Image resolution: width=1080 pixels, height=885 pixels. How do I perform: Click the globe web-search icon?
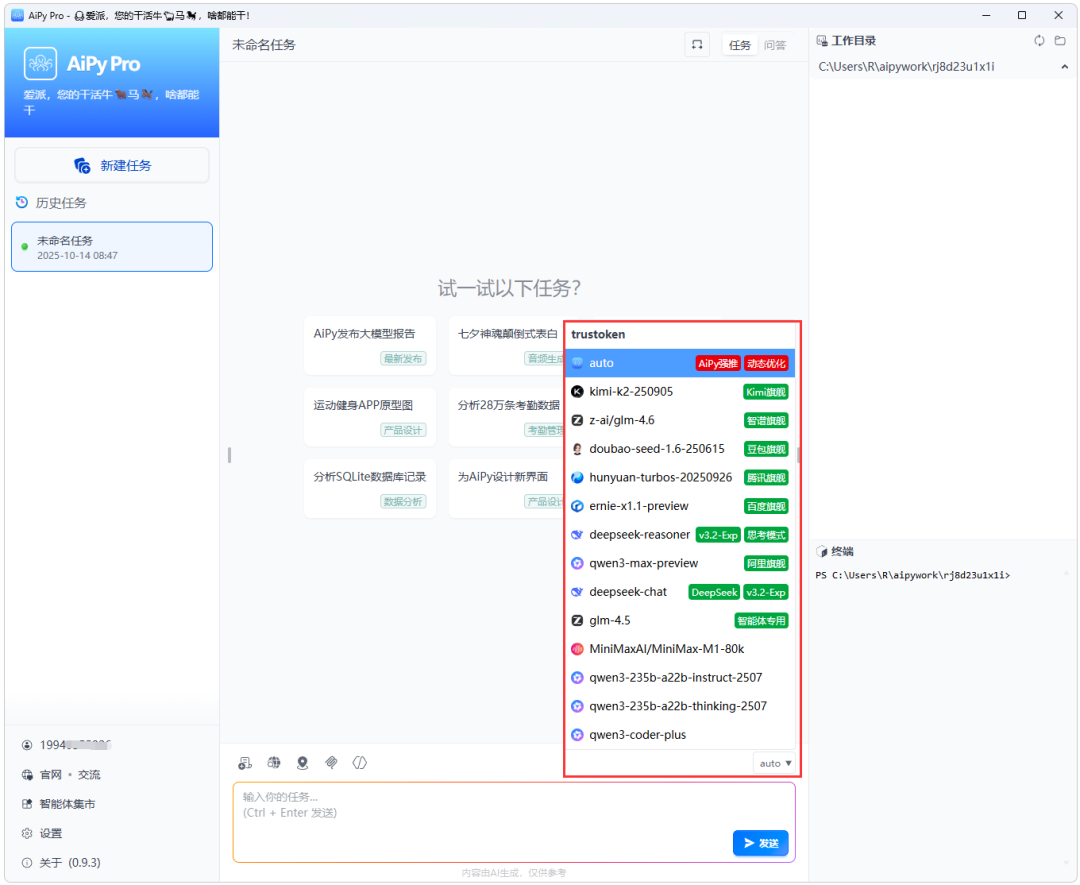coord(273,762)
